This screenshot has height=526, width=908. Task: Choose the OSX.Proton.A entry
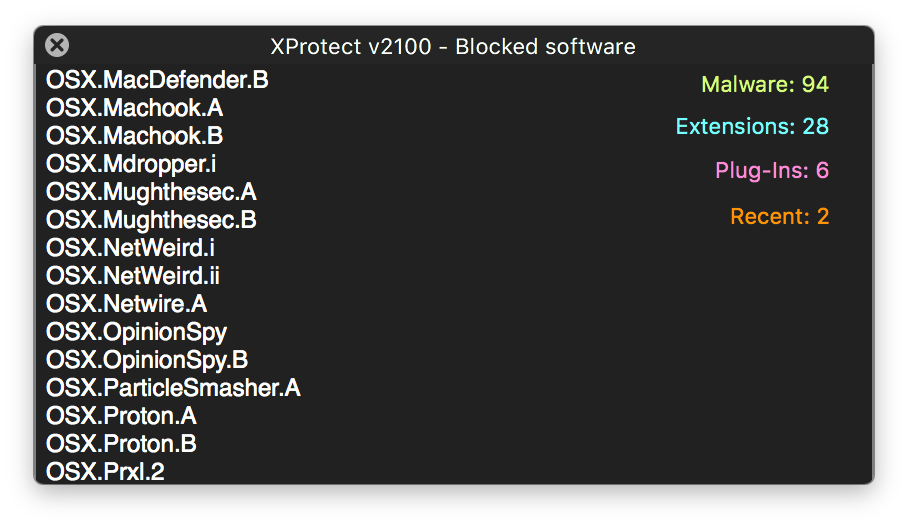121,416
